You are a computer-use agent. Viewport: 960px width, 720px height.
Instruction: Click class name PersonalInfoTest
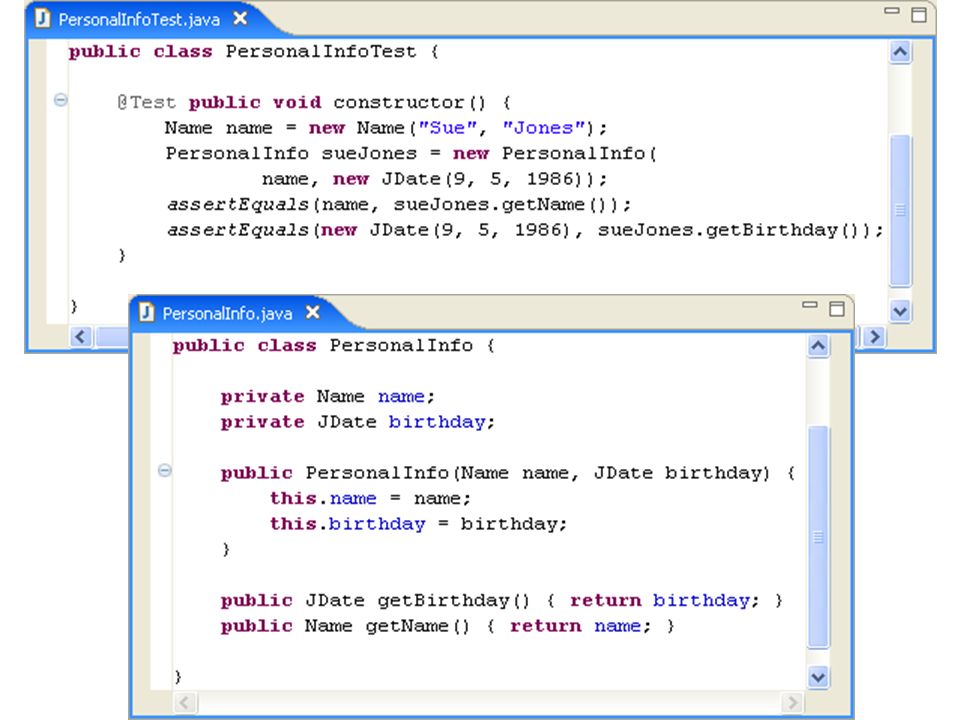(321, 51)
